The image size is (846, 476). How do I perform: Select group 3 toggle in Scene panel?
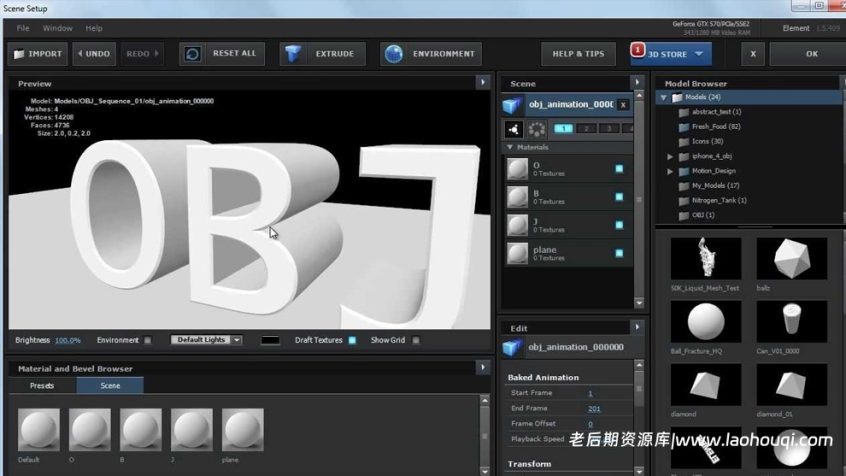click(x=609, y=128)
